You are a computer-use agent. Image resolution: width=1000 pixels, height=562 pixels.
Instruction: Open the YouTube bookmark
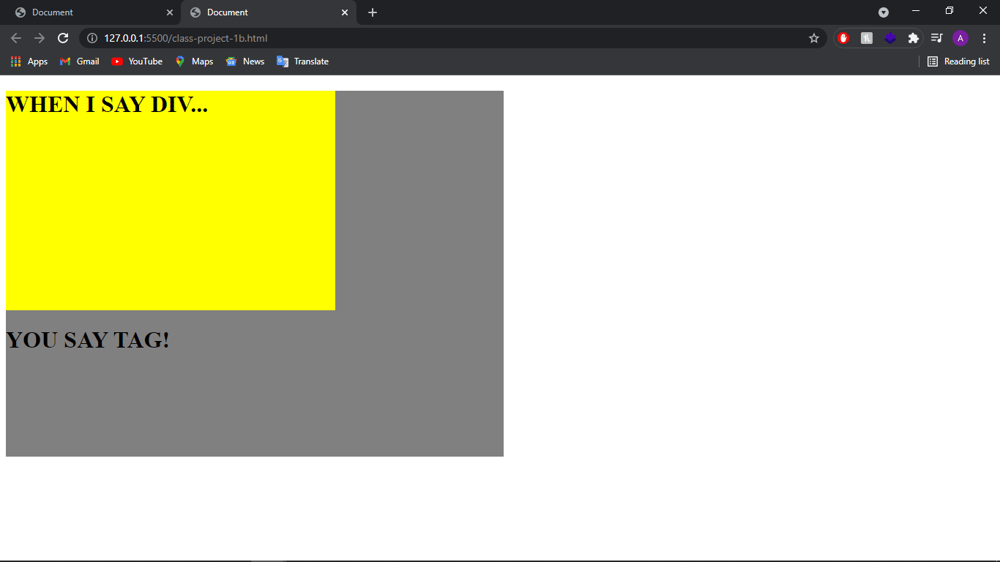click(137, 61)
